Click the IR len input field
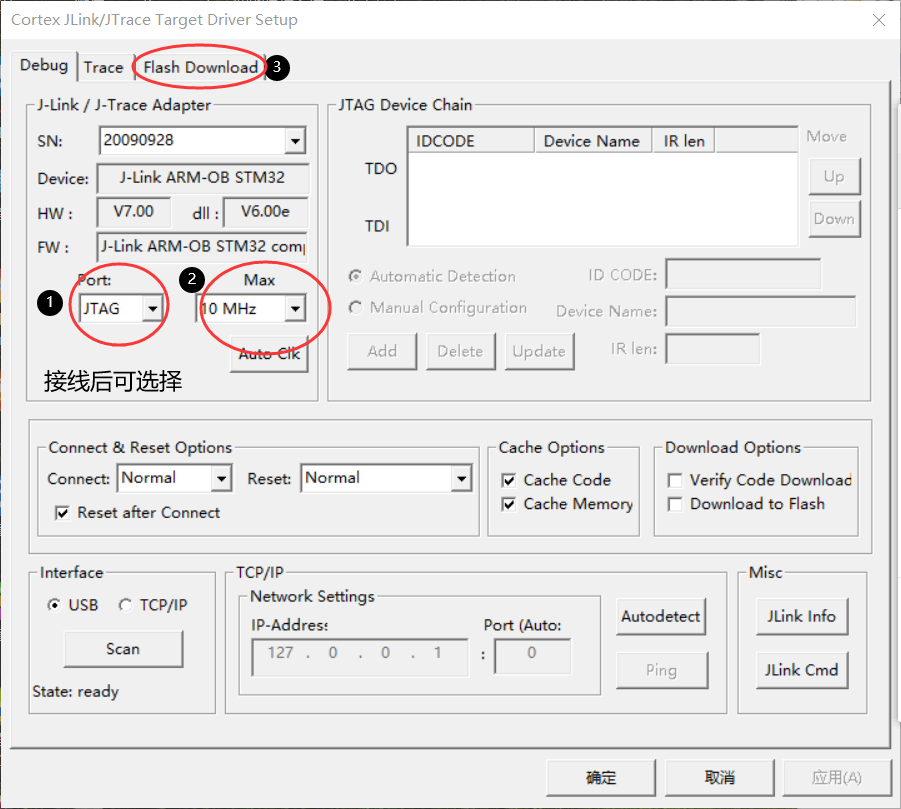 [713, 349]
